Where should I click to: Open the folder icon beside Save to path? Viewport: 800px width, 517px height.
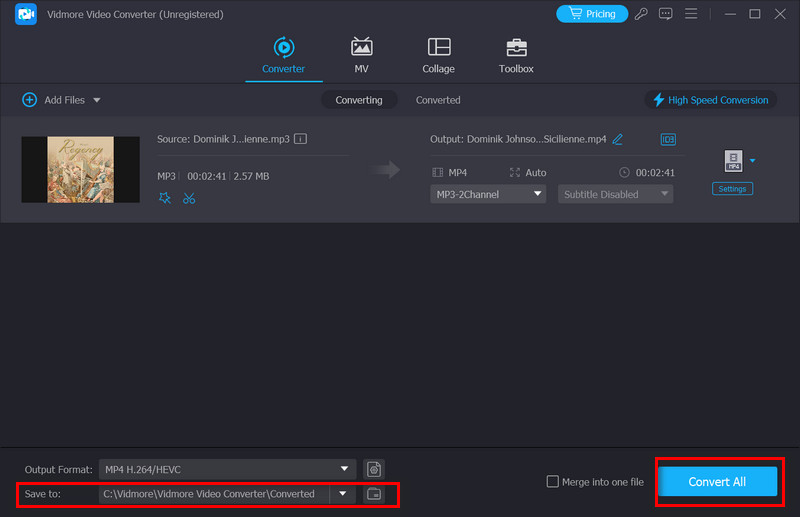[x=373, y=494]
